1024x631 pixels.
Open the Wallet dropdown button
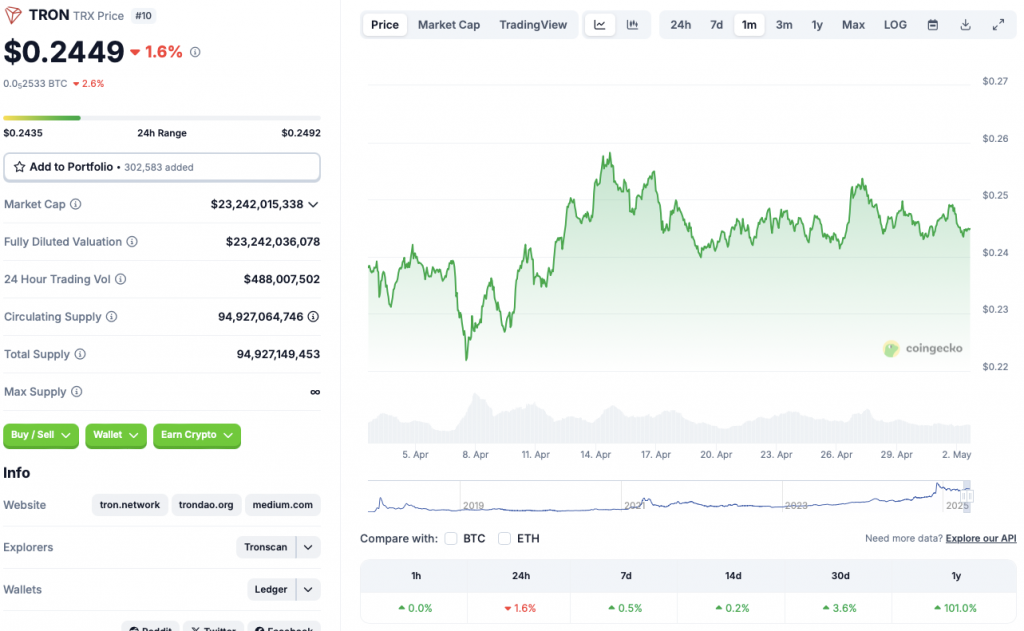click(x=116, y=435)
